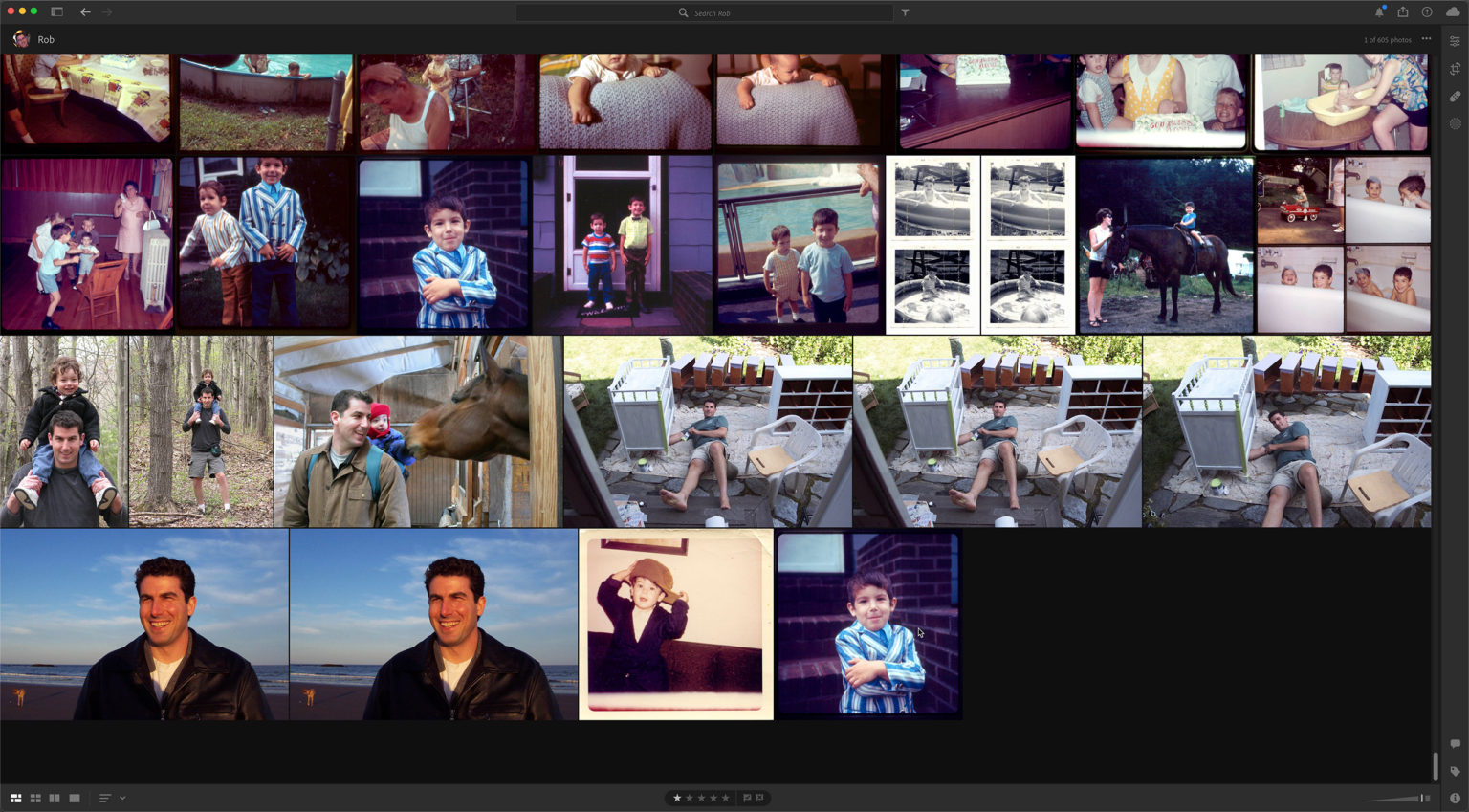
Task: Switch to square grid view
Action: pos(35,798)
